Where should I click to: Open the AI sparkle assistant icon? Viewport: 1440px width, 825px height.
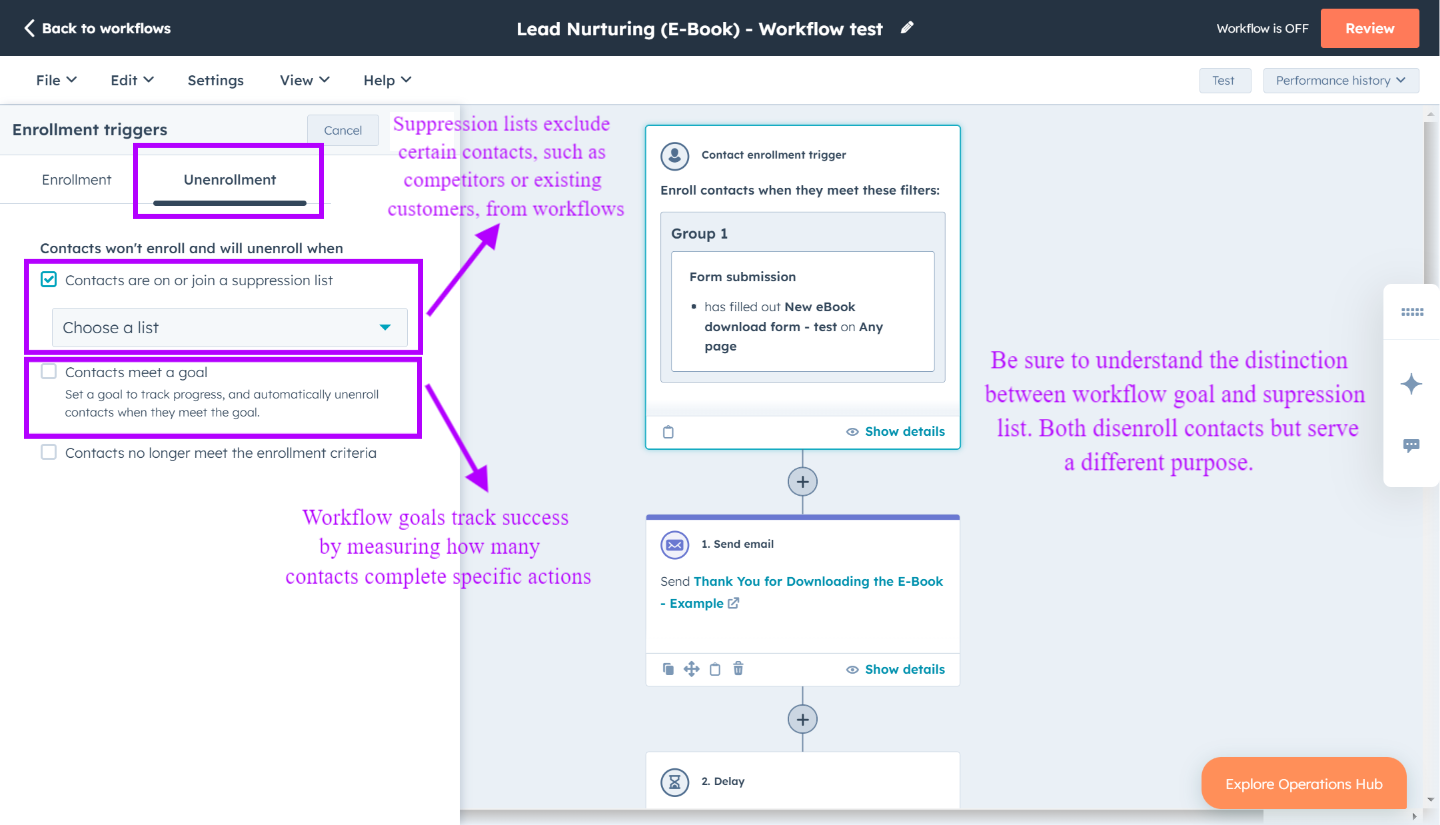point(1412,384)
